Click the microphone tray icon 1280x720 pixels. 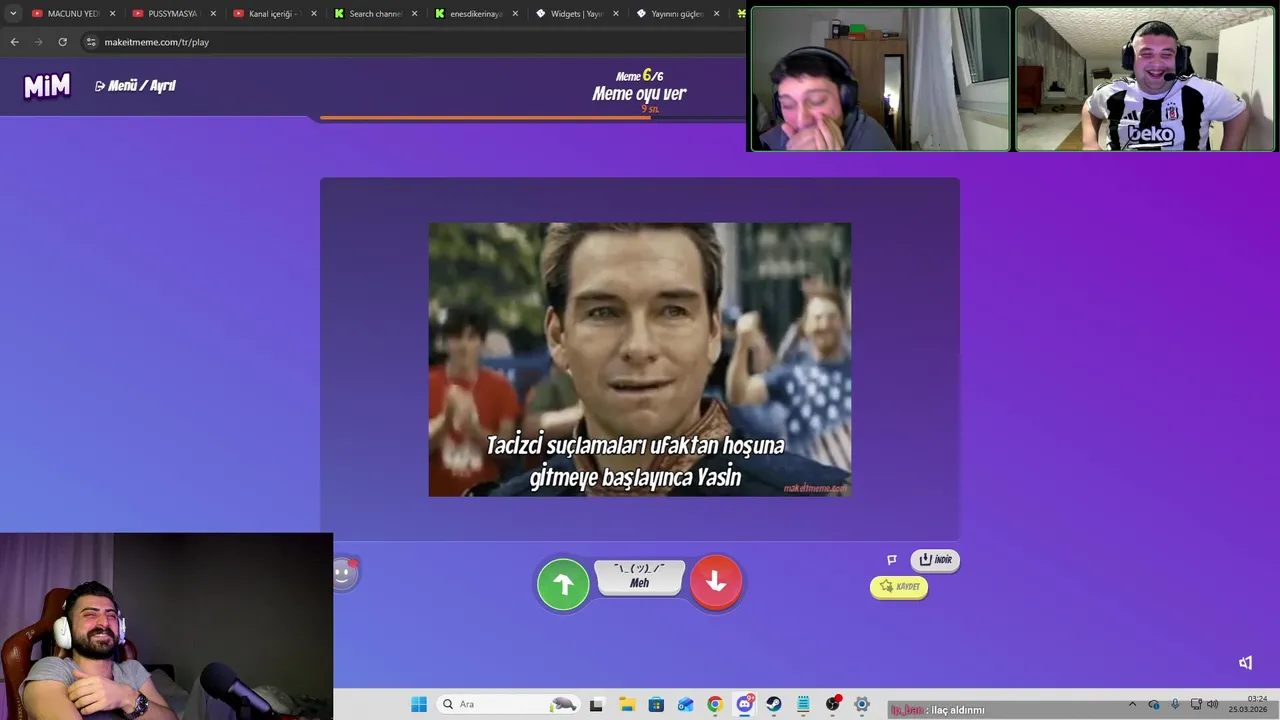click(1175, 705)
